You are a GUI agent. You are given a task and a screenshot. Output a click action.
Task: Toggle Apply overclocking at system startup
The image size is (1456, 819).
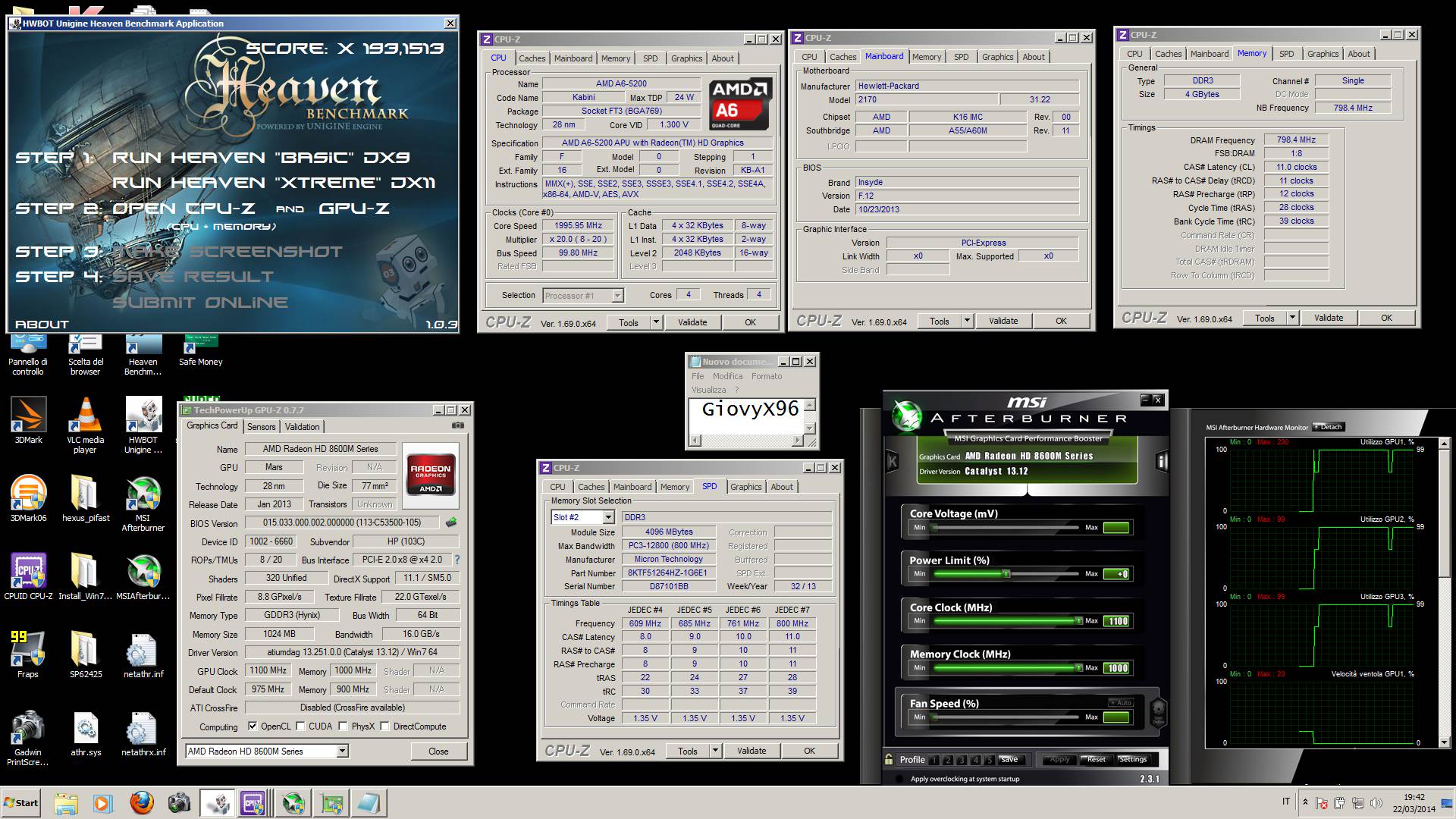click(900, 779)
